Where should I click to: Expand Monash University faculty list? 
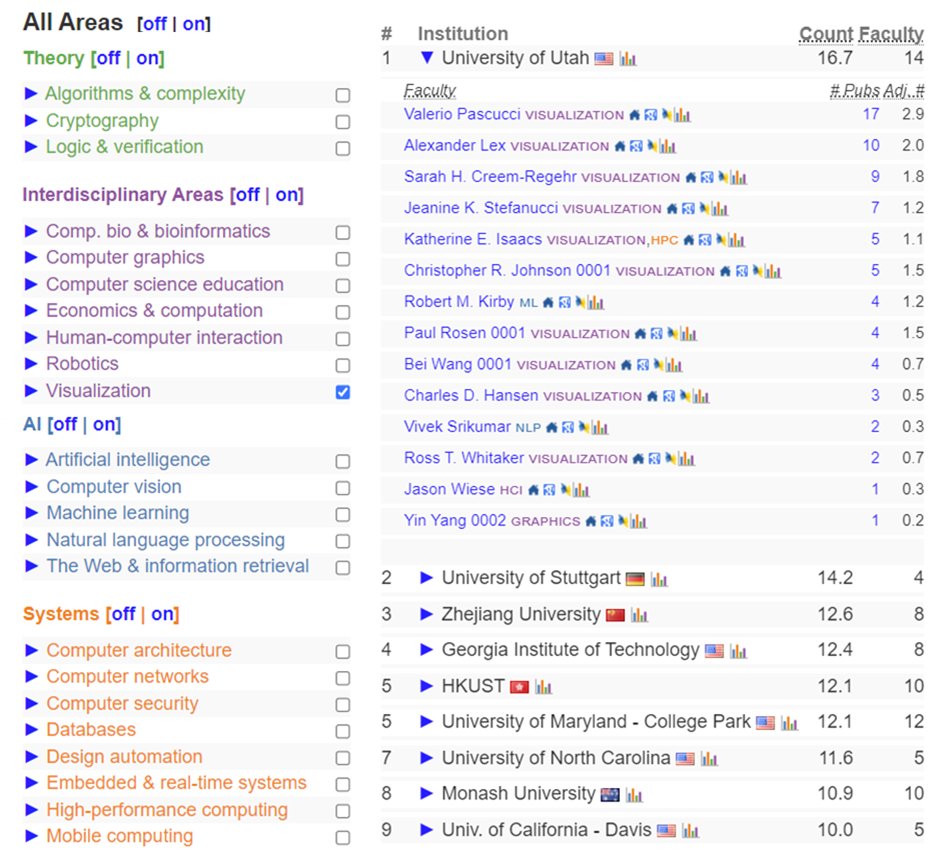[427, 794]
